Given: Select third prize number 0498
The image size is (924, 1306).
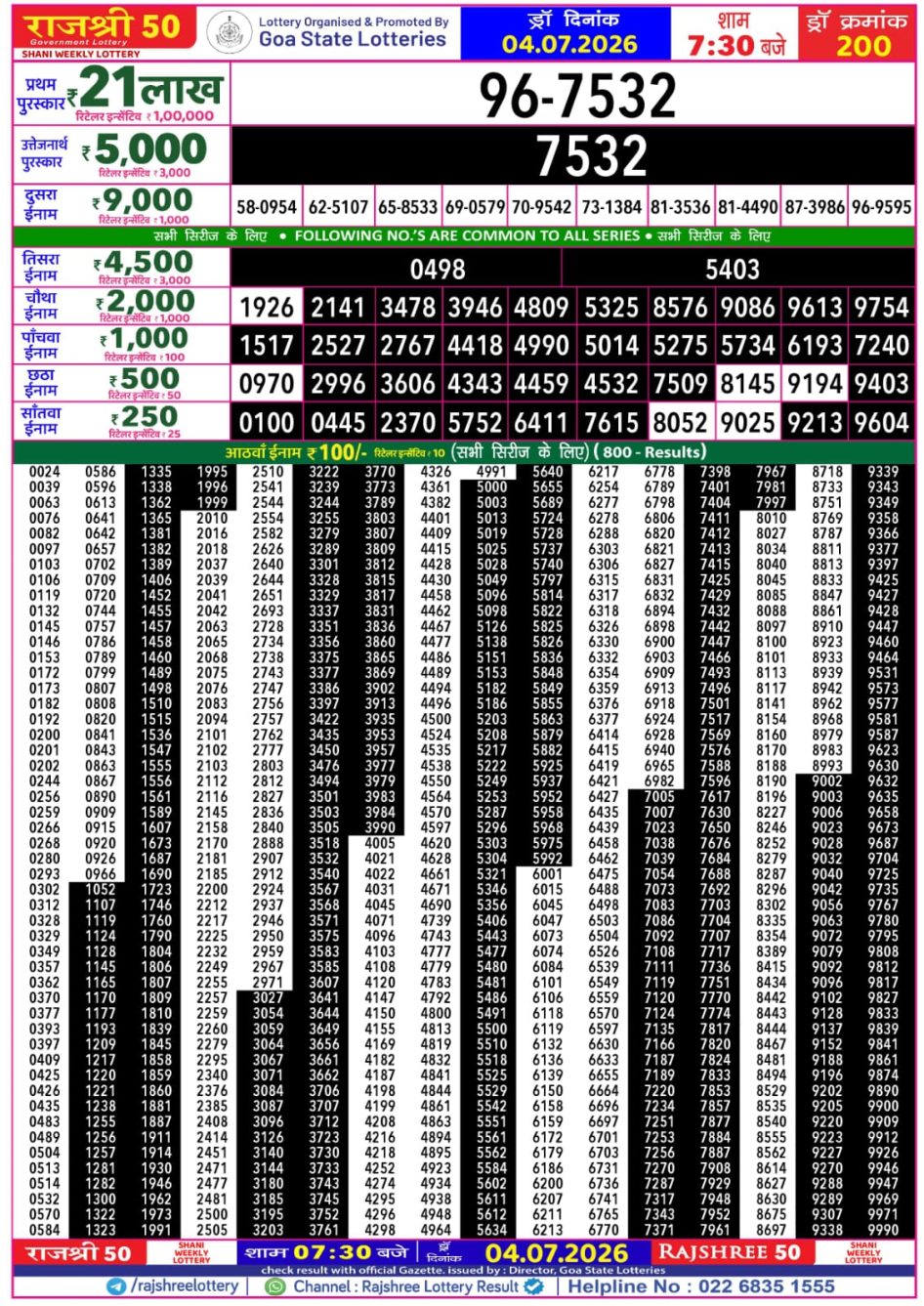Looking at the screenshot, I should [438, 270].
